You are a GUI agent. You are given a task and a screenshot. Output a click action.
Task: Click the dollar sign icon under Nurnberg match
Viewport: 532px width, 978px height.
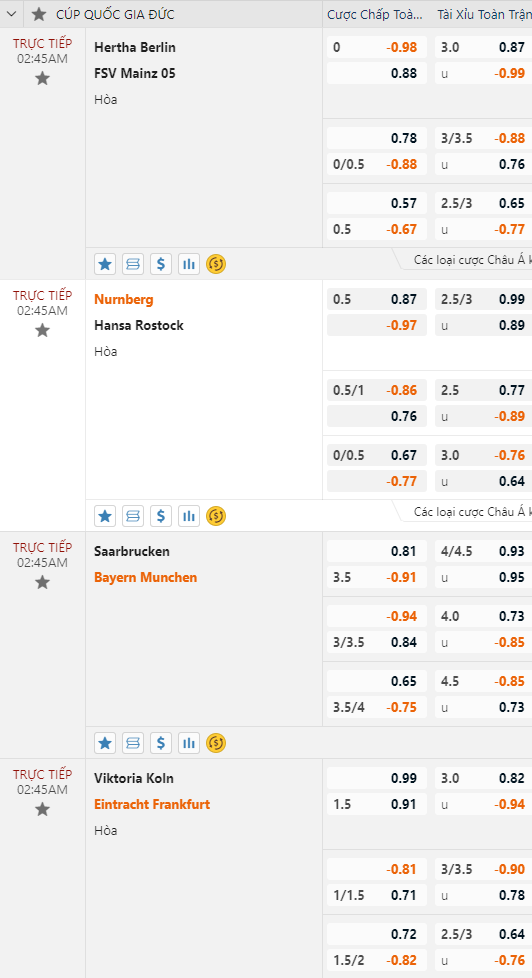[161, 516]
